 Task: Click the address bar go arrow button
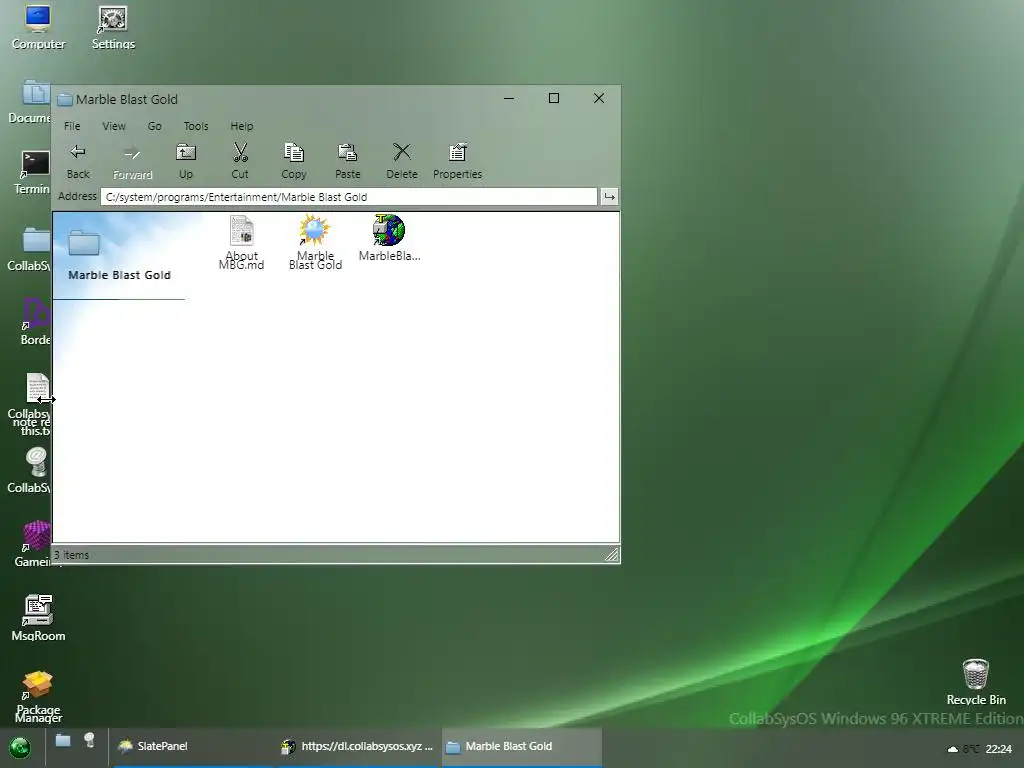pyautogui.click(x=609, y=197)
